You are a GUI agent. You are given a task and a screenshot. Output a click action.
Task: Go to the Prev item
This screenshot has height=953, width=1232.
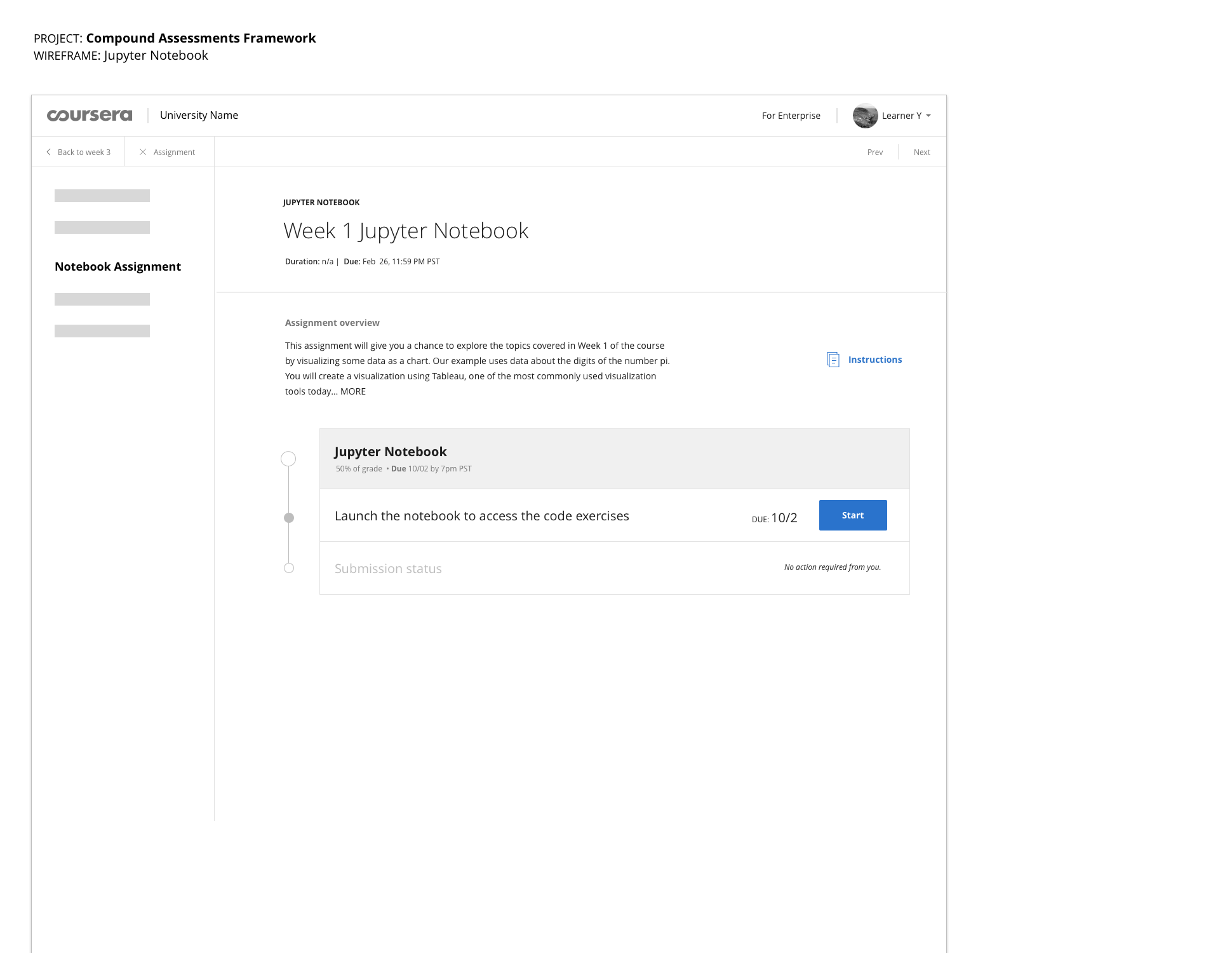point(875,152)
